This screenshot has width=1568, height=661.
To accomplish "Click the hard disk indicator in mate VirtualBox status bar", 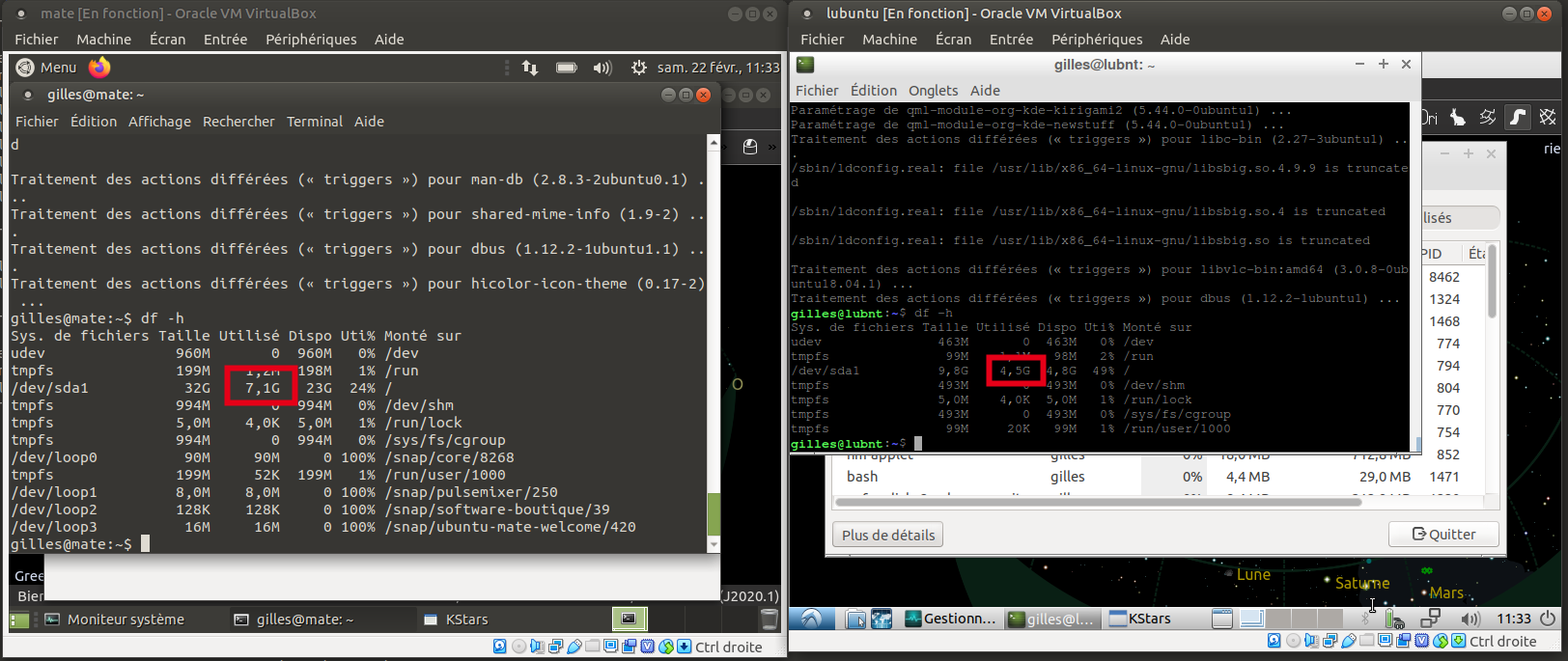I will [499, 647].
